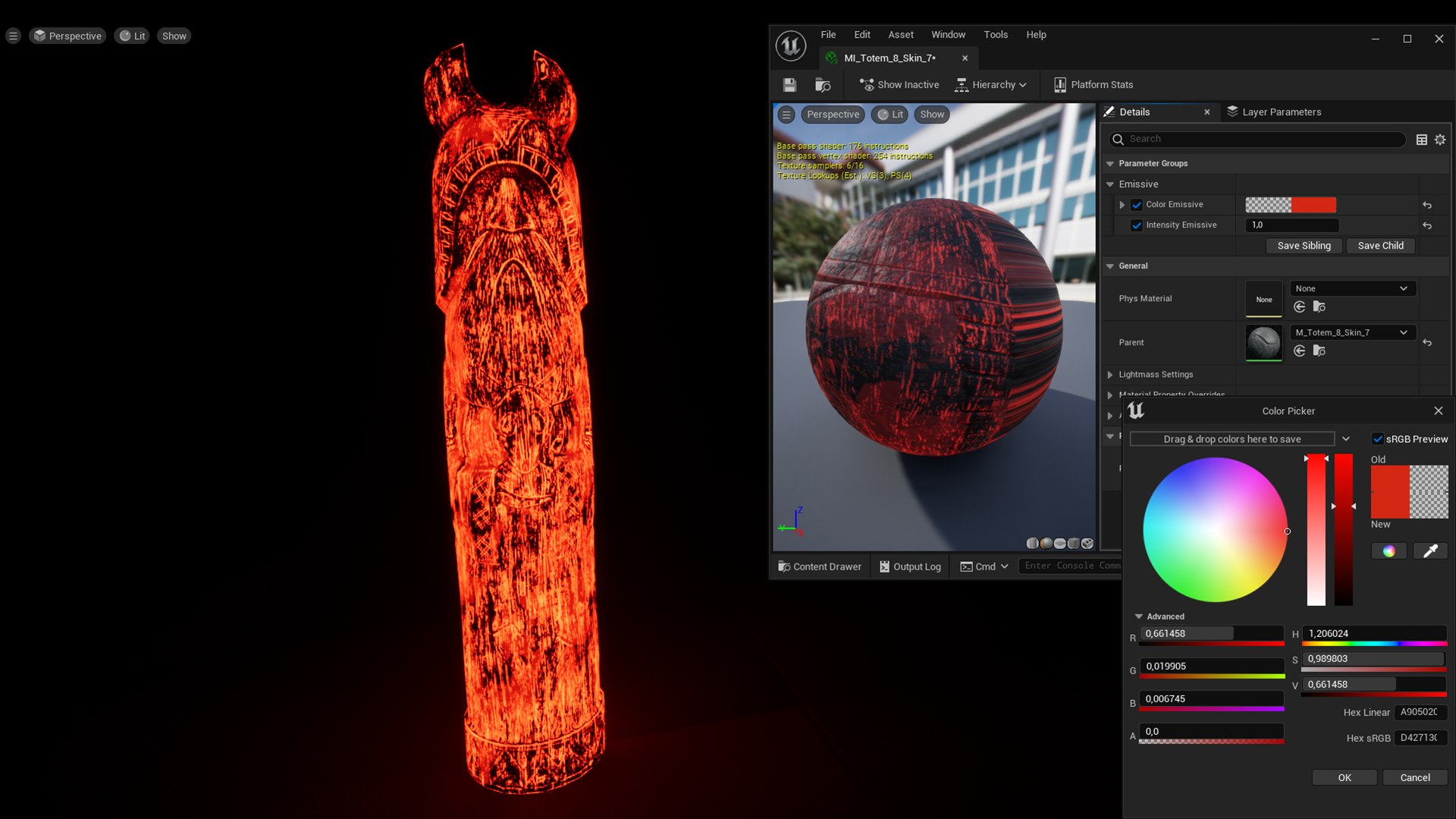Open material preview viewport options menu
This screenshot has height=819, width=1456.
786,115
